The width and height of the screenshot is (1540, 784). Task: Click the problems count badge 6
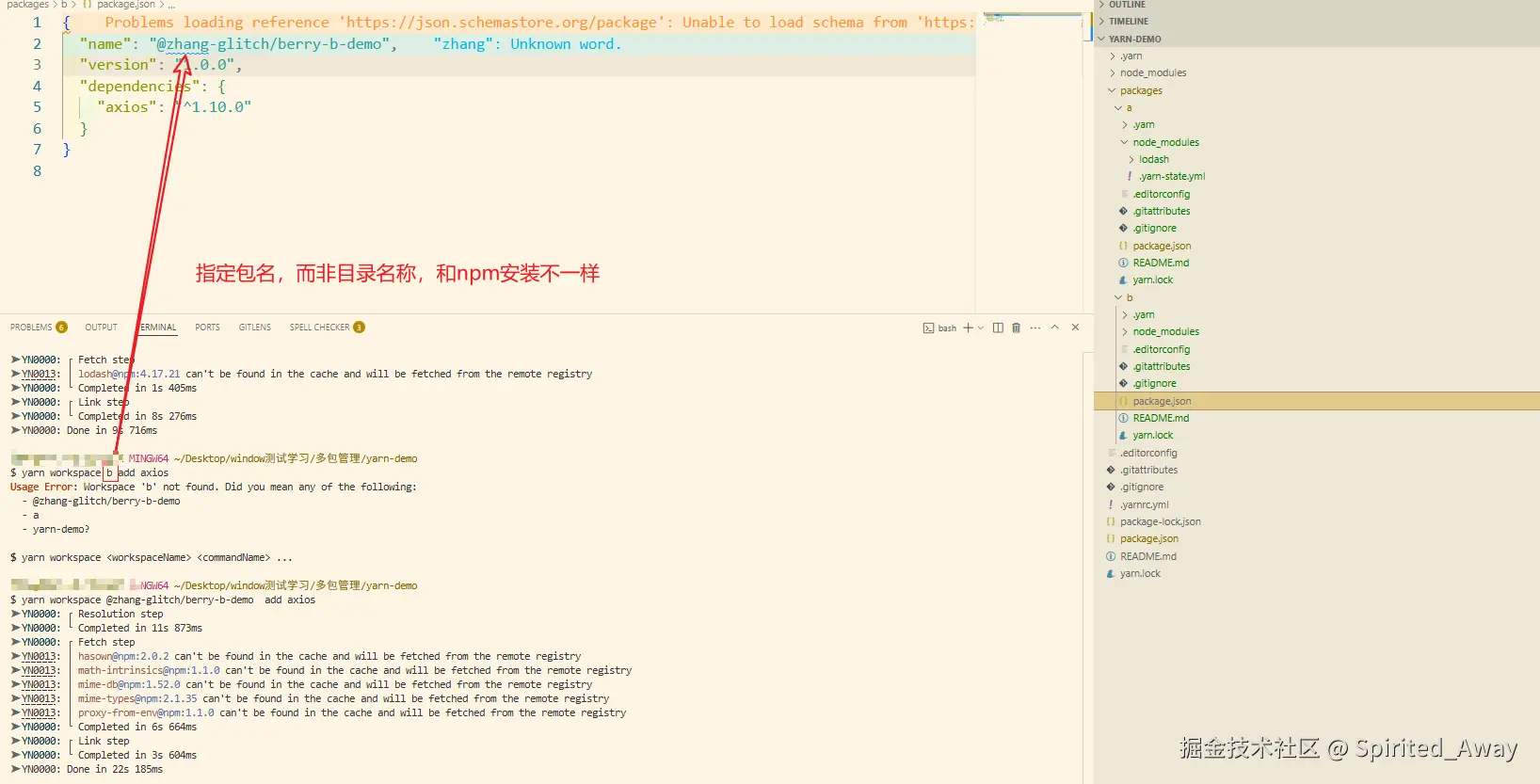click(x=62, y=328)
